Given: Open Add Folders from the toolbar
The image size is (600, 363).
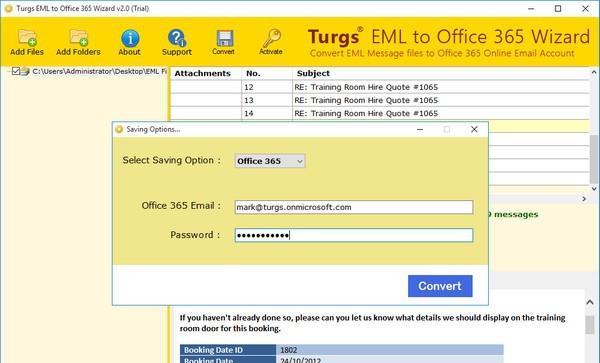Looking at the screenshot, I should (x=78, y=42).
